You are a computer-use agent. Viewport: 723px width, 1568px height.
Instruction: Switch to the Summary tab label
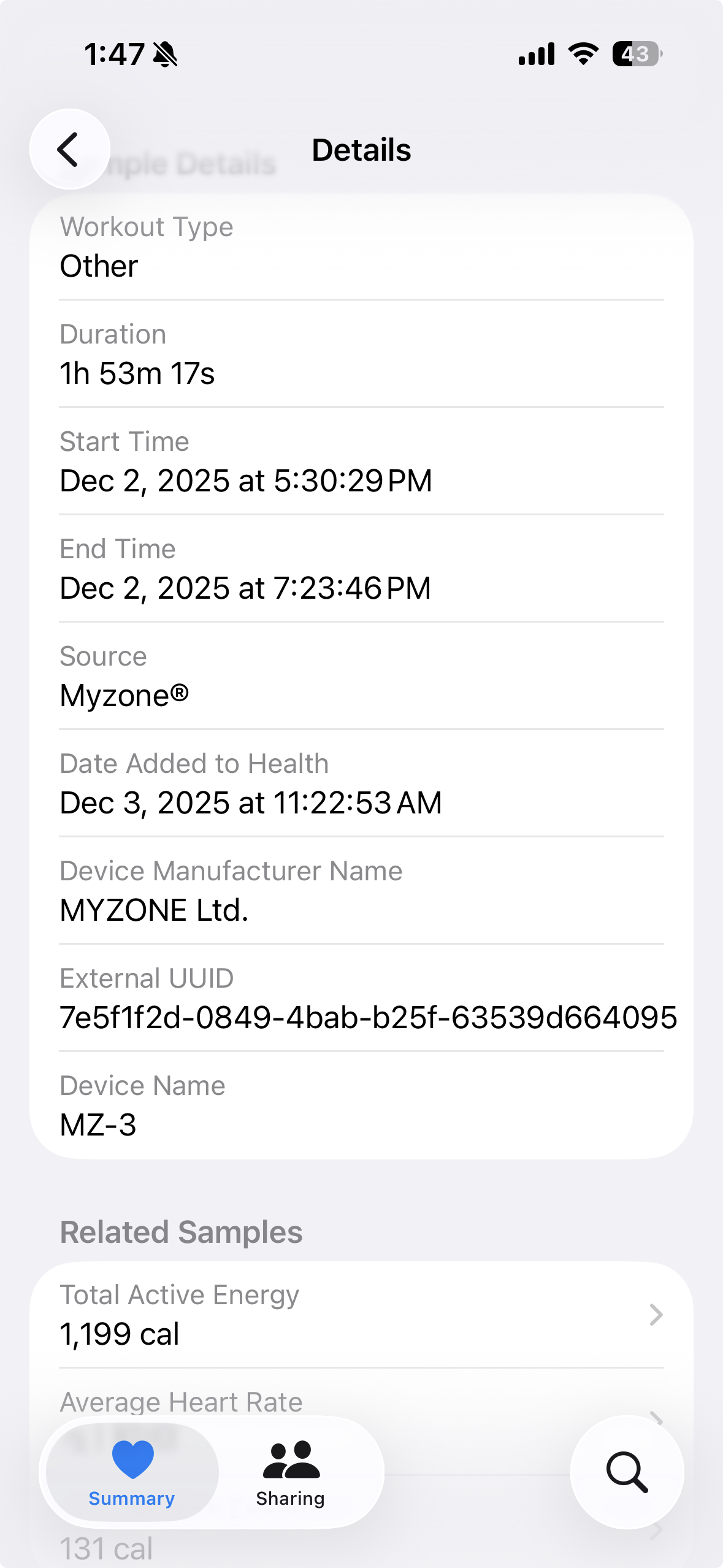tap(132, 1499)
